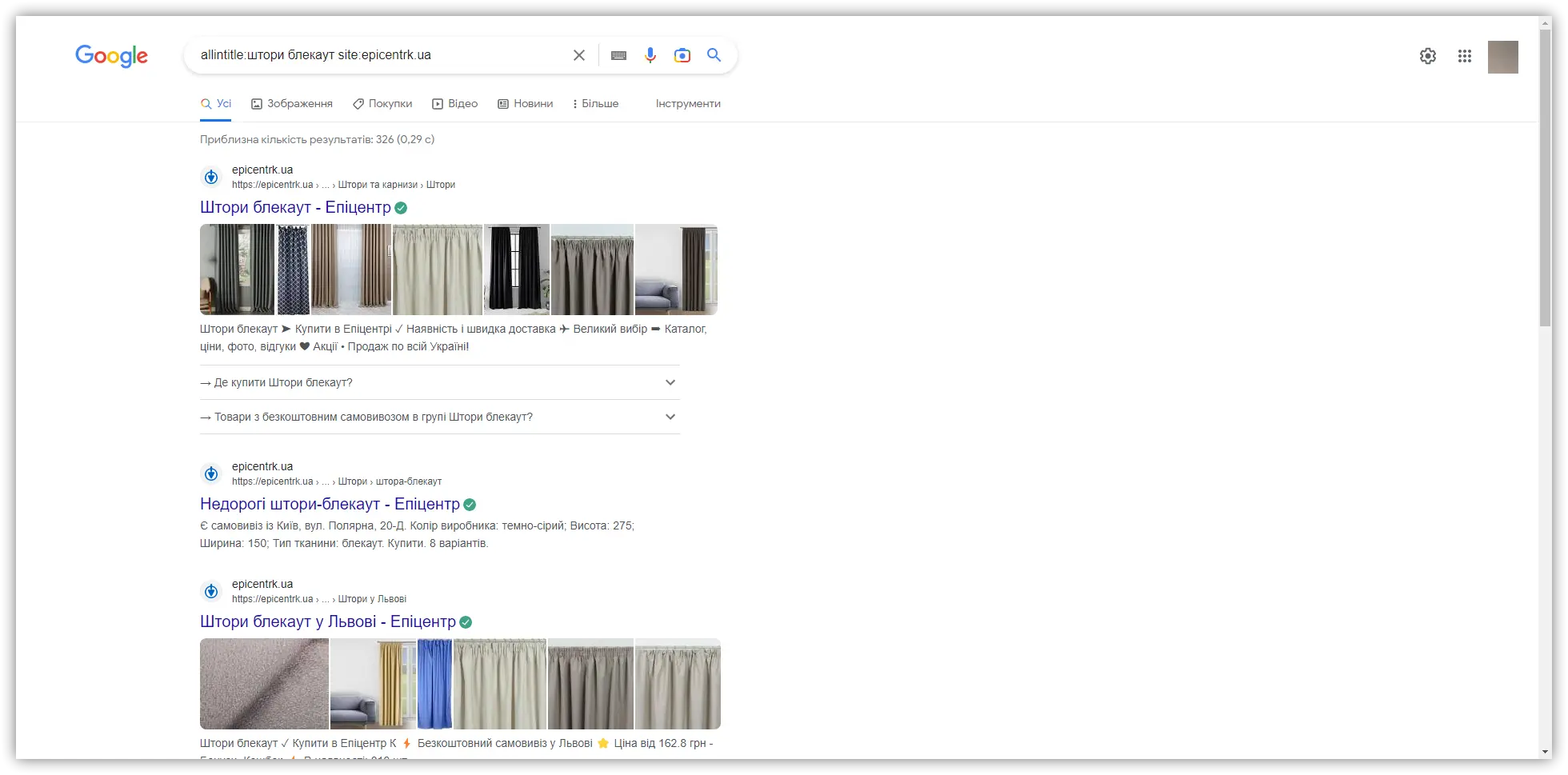Open the yellow curtain thumbnail in Львові result

(x=373, y=684)
